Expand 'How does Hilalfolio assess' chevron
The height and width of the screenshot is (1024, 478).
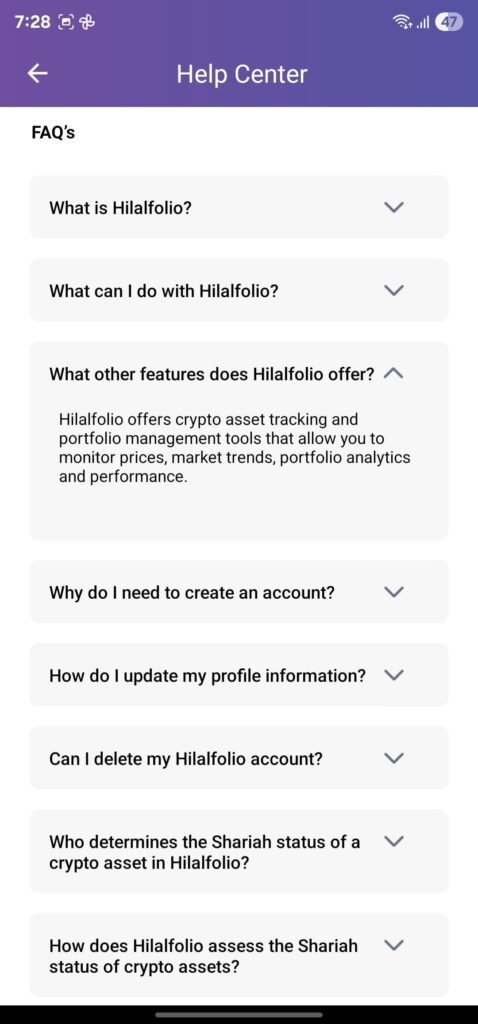tap(394, 944)
